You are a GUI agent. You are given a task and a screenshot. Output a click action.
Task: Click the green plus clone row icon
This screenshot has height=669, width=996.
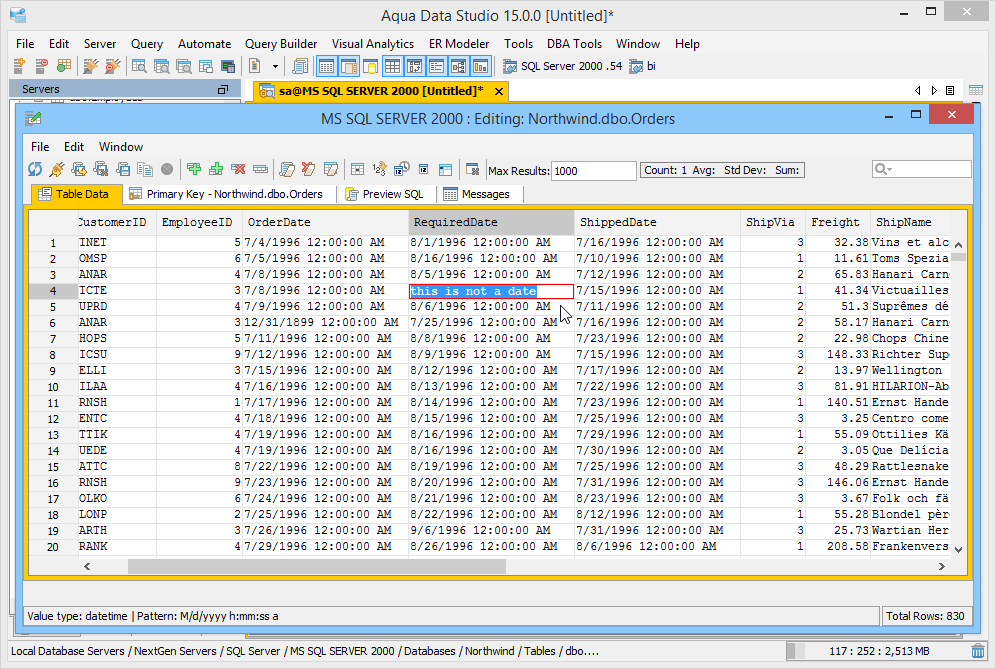[x=216, y=169]
